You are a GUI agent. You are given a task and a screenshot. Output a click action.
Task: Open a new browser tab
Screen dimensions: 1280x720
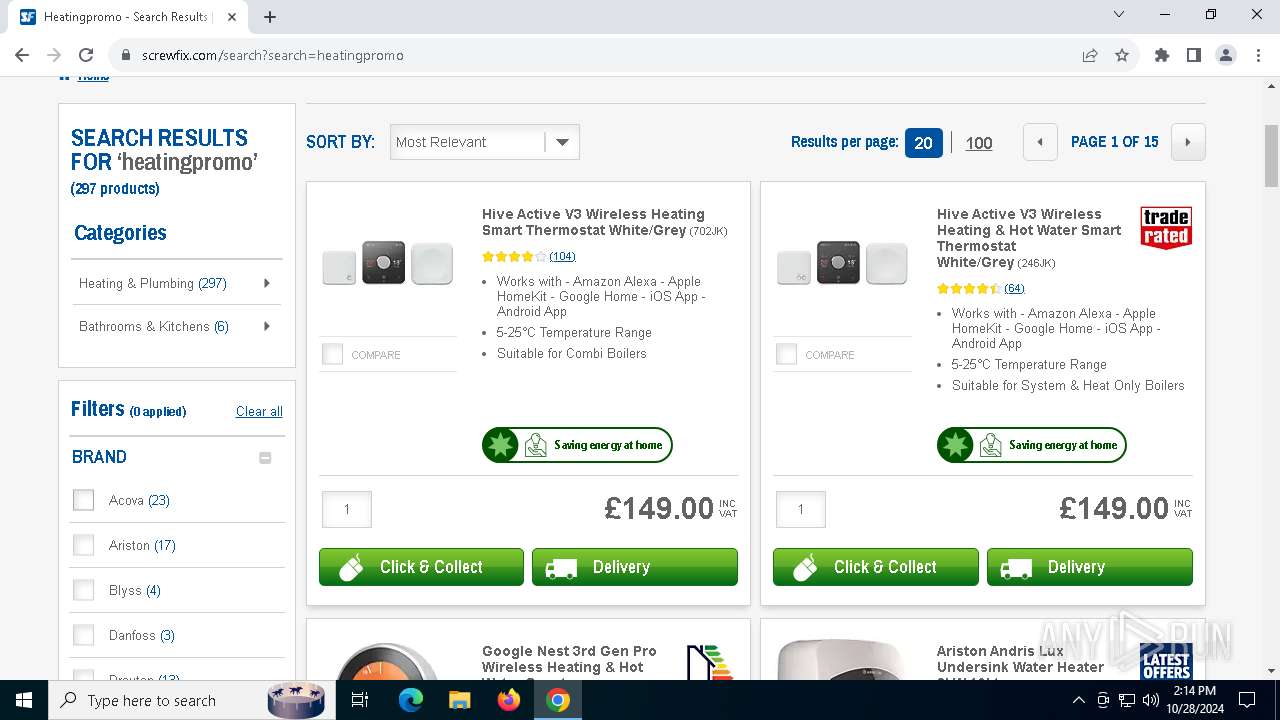tap(270, 16)
